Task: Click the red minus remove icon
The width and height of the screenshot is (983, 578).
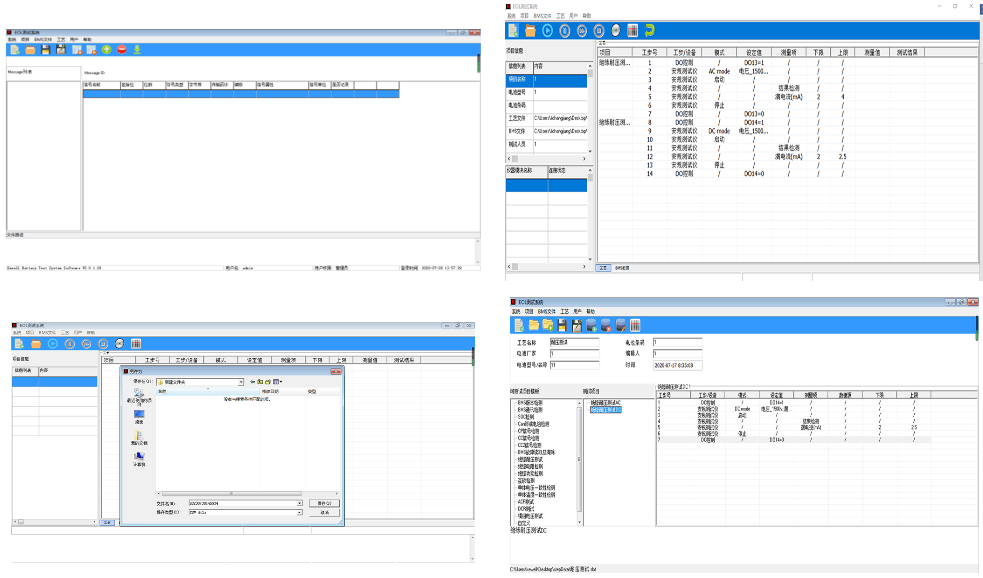Action: point(122,50)
